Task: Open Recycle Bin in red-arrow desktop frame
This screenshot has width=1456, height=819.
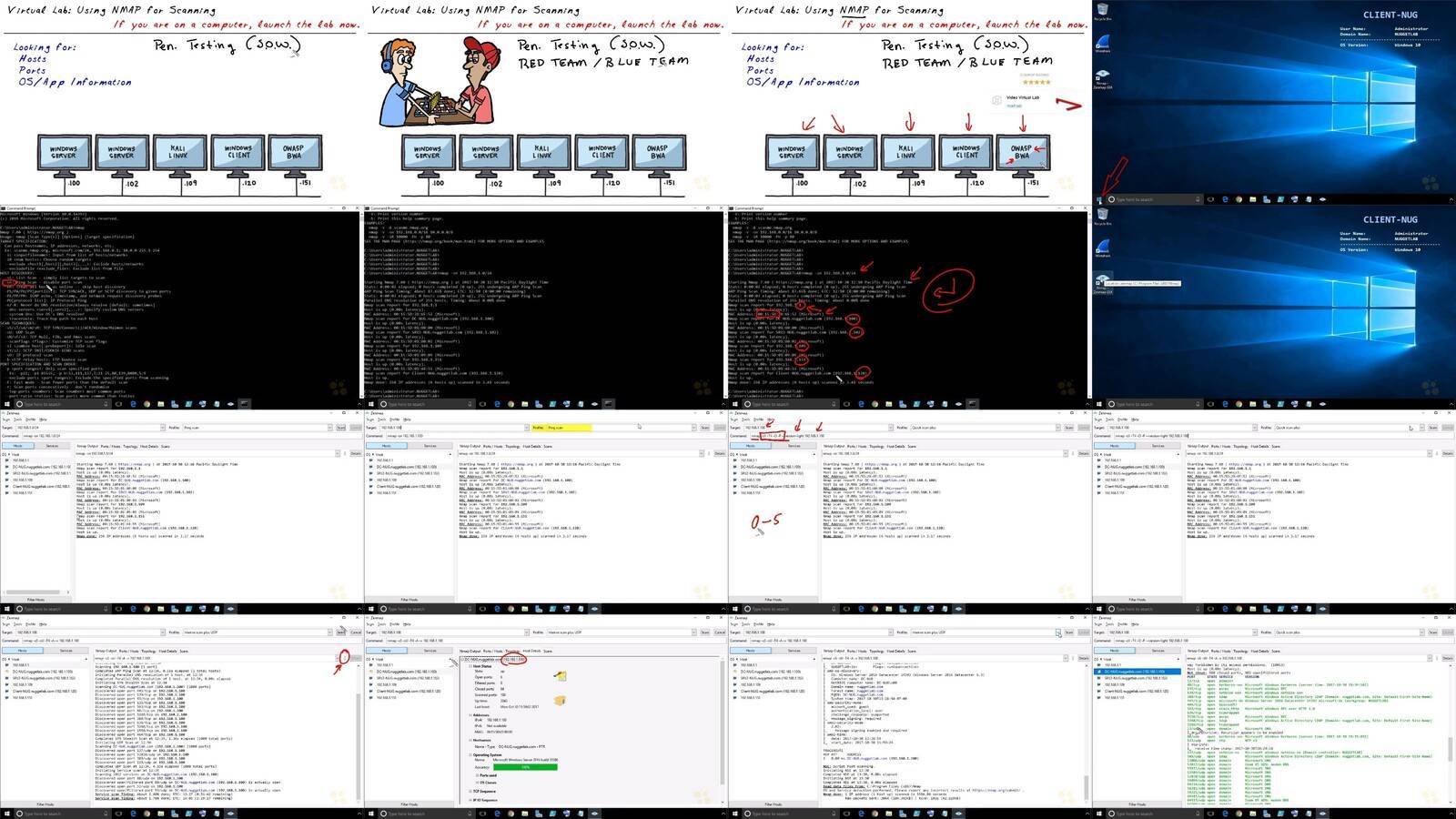Action: pyautogui.click(x=1102, y=12)
